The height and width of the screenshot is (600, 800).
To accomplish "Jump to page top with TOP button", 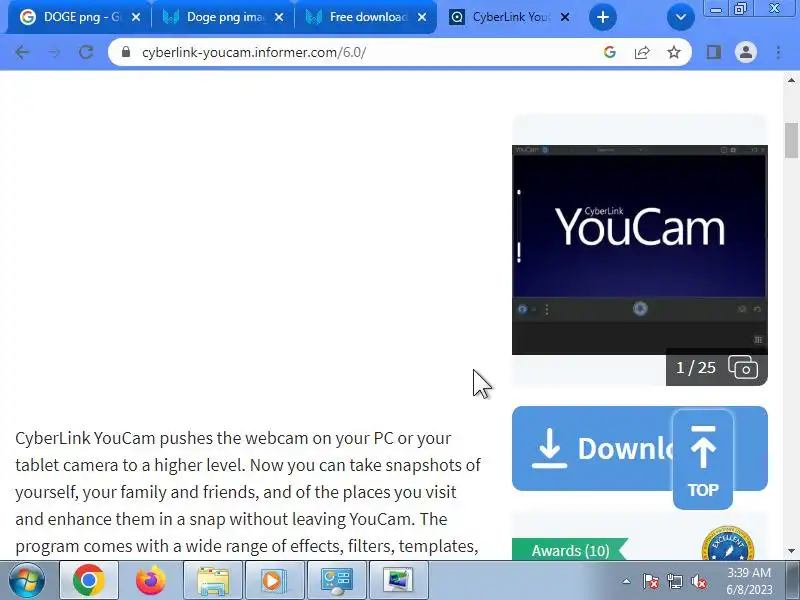I will [x=703, y=459].
